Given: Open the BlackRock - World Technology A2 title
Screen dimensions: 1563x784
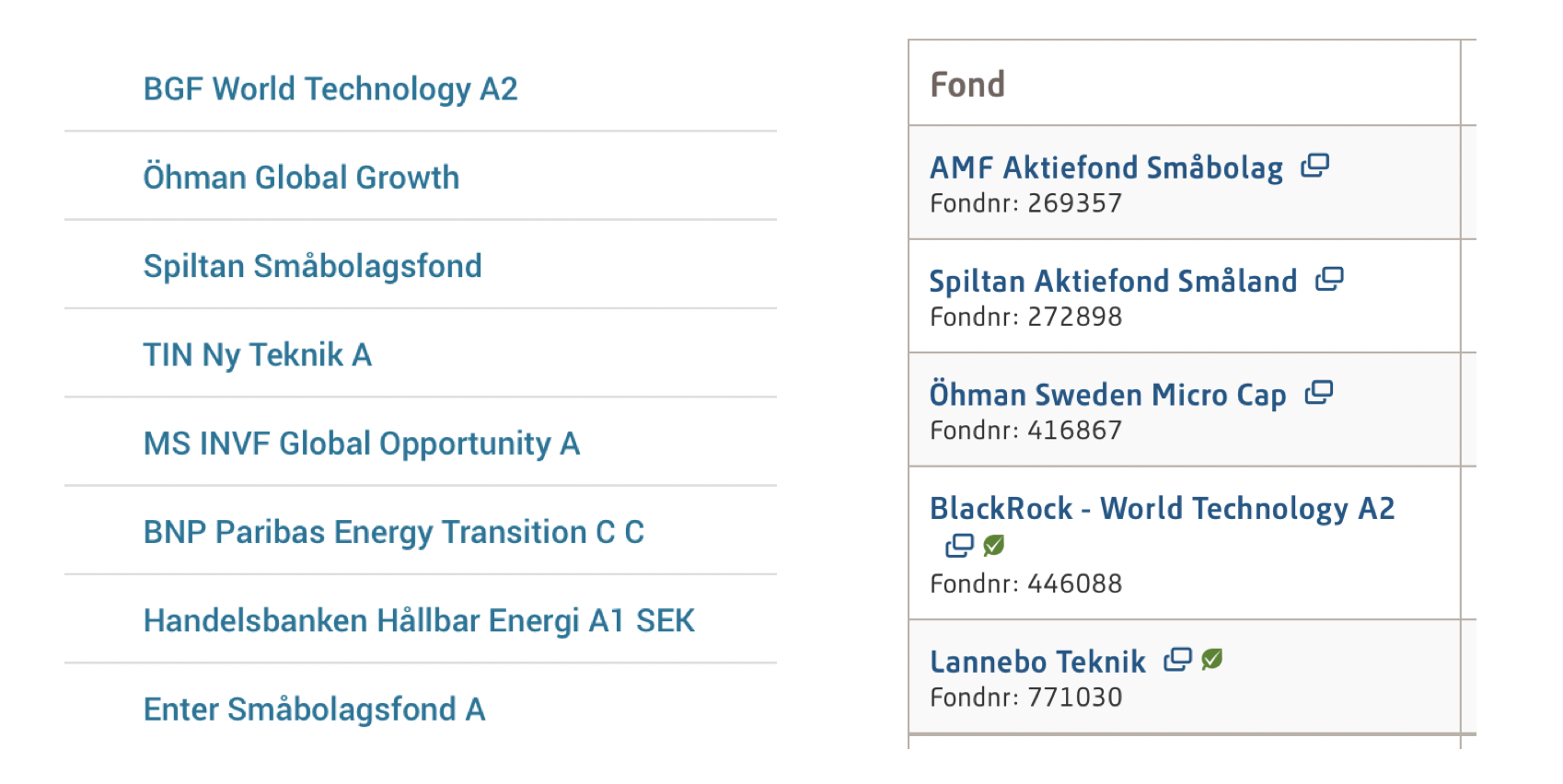Looking at the screenshot, I should pos(1163,508).
